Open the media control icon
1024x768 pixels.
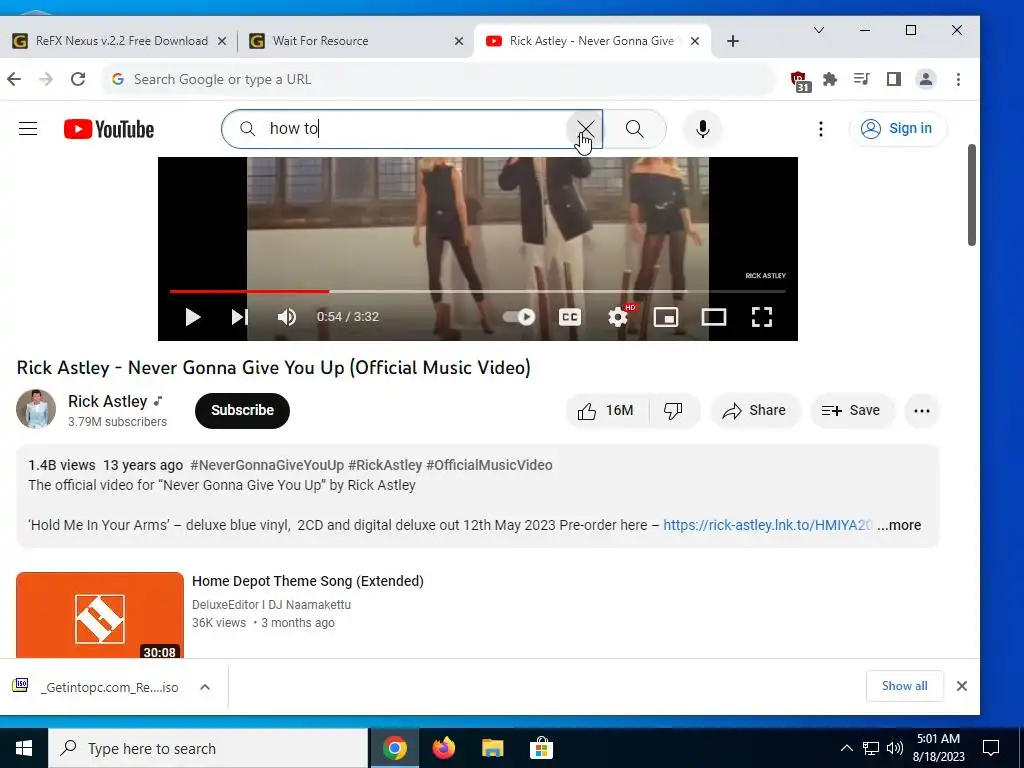coord(861,79)
